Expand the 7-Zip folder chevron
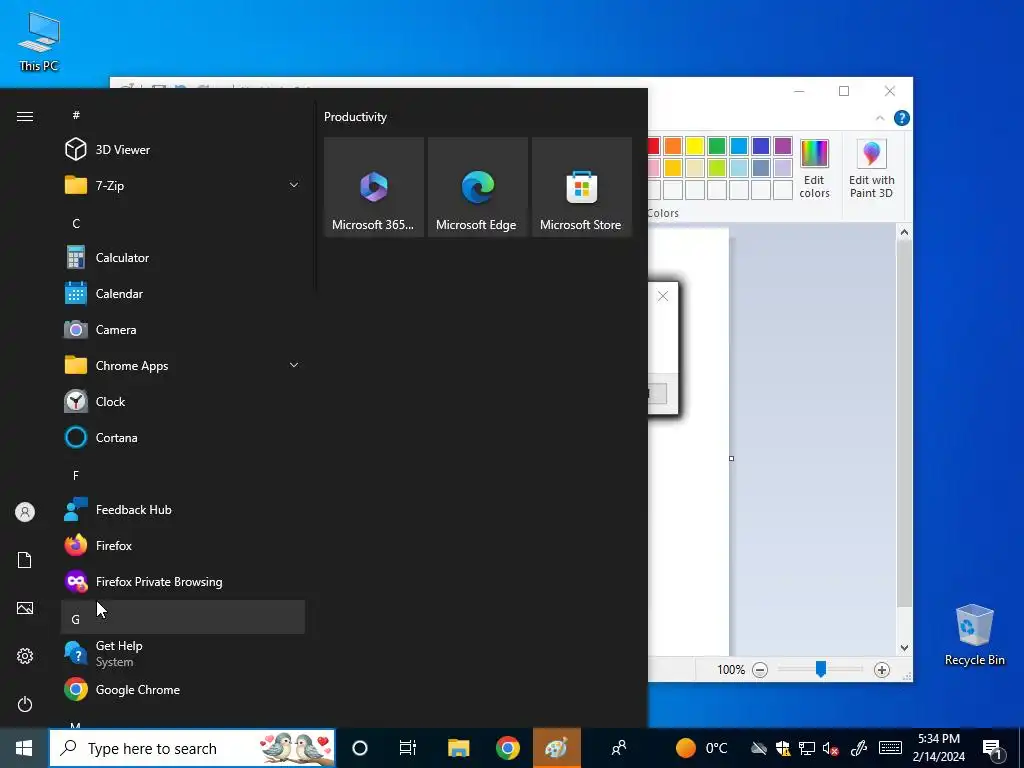The image size is (1024, 768). 294,185
